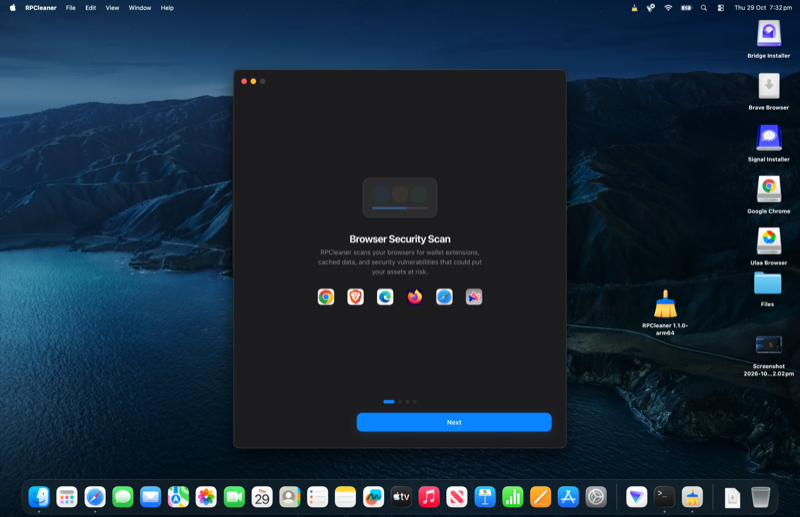
Task: Open Keynote from the Dock
Action: click(x=485, y=497)
